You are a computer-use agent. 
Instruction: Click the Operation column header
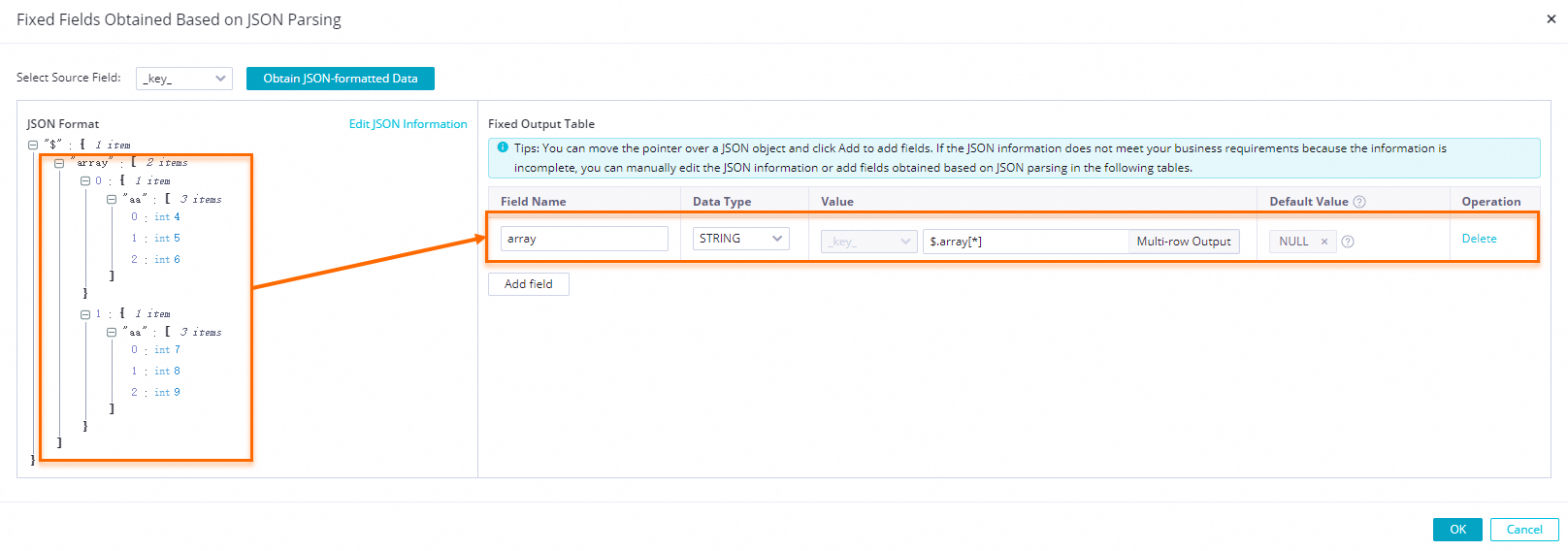pyautogui.click(x=1491, y=202)
